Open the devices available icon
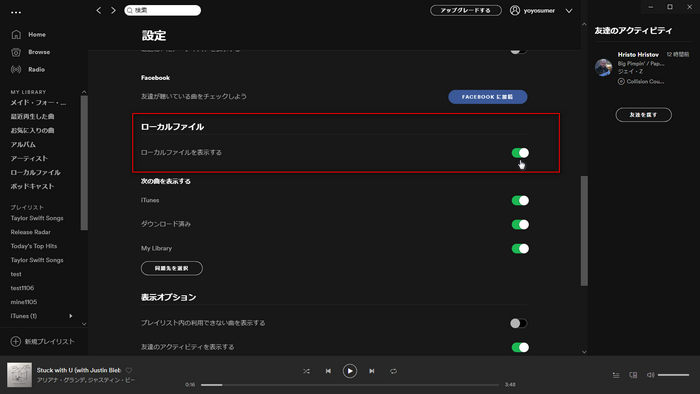This screenshot has height=394, width=700. (633, 375)
